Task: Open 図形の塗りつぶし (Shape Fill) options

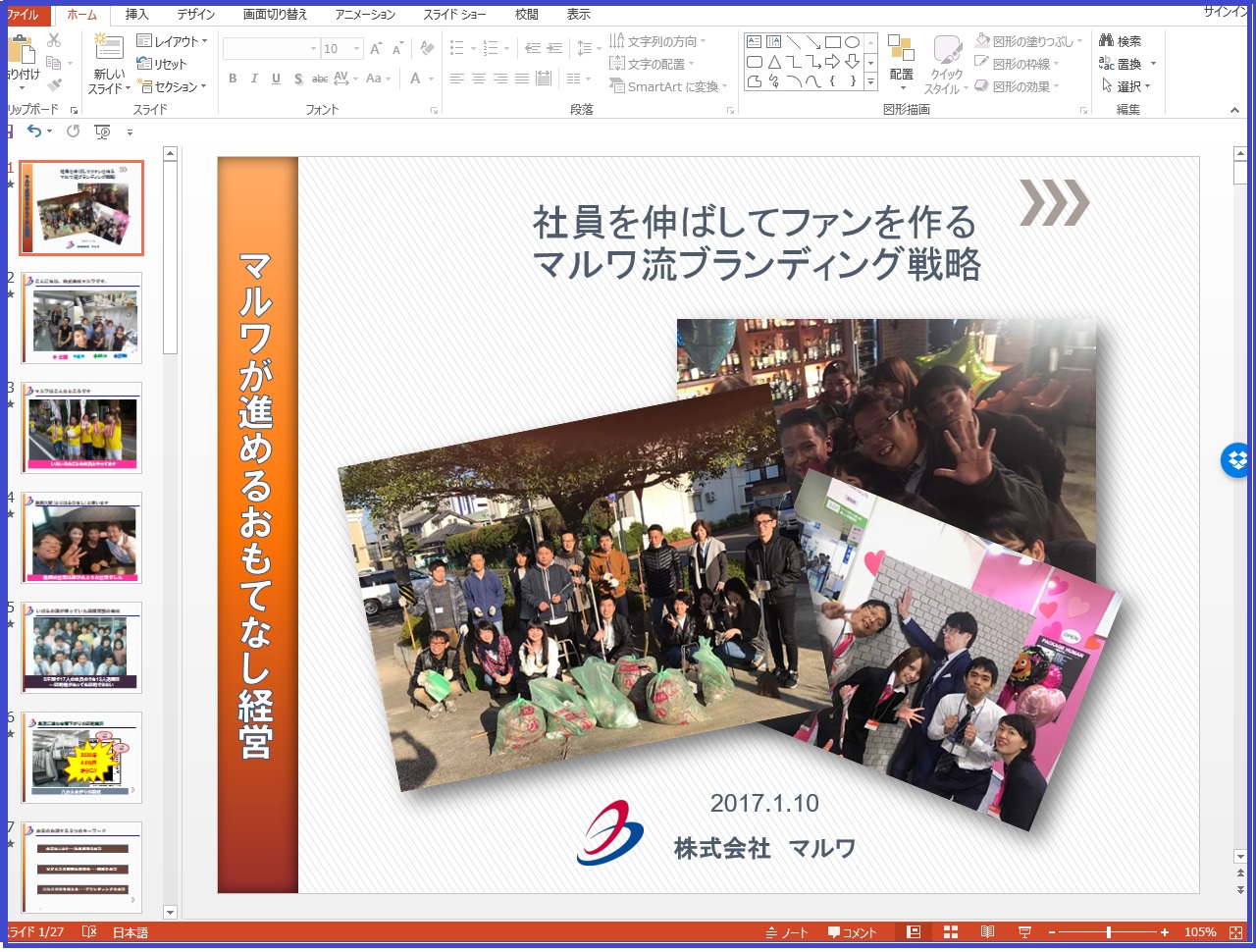Action: click(1028, 41)
